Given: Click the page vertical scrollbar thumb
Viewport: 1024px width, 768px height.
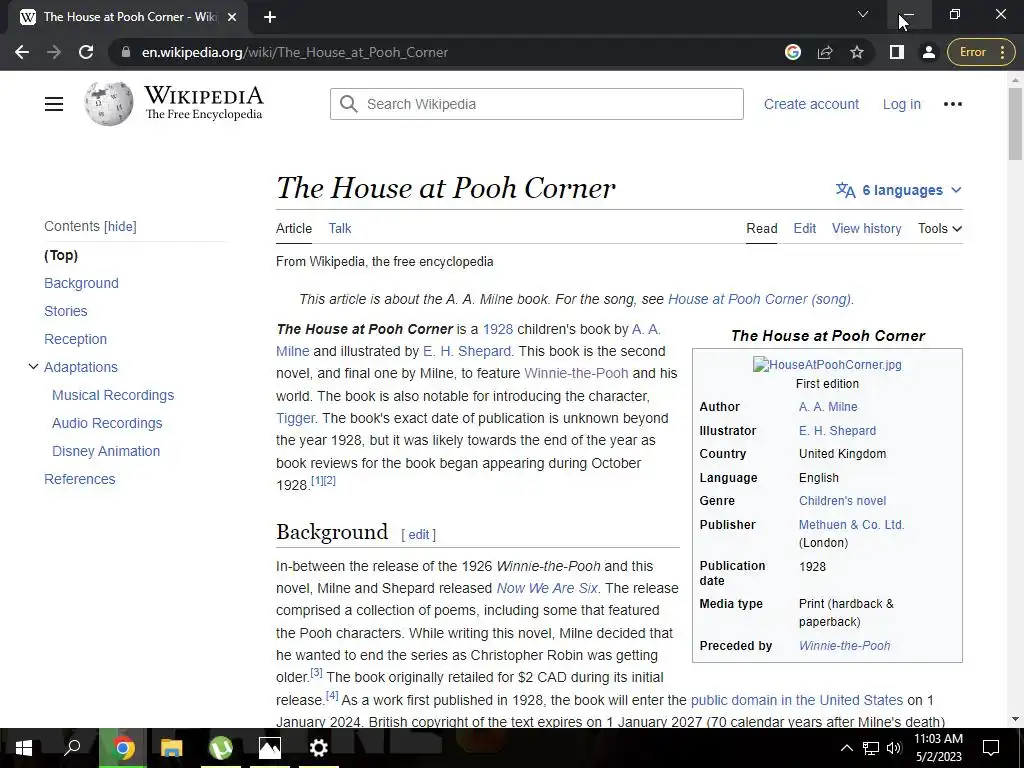Looking at the screenshot, I should [x=1015, y=123].
